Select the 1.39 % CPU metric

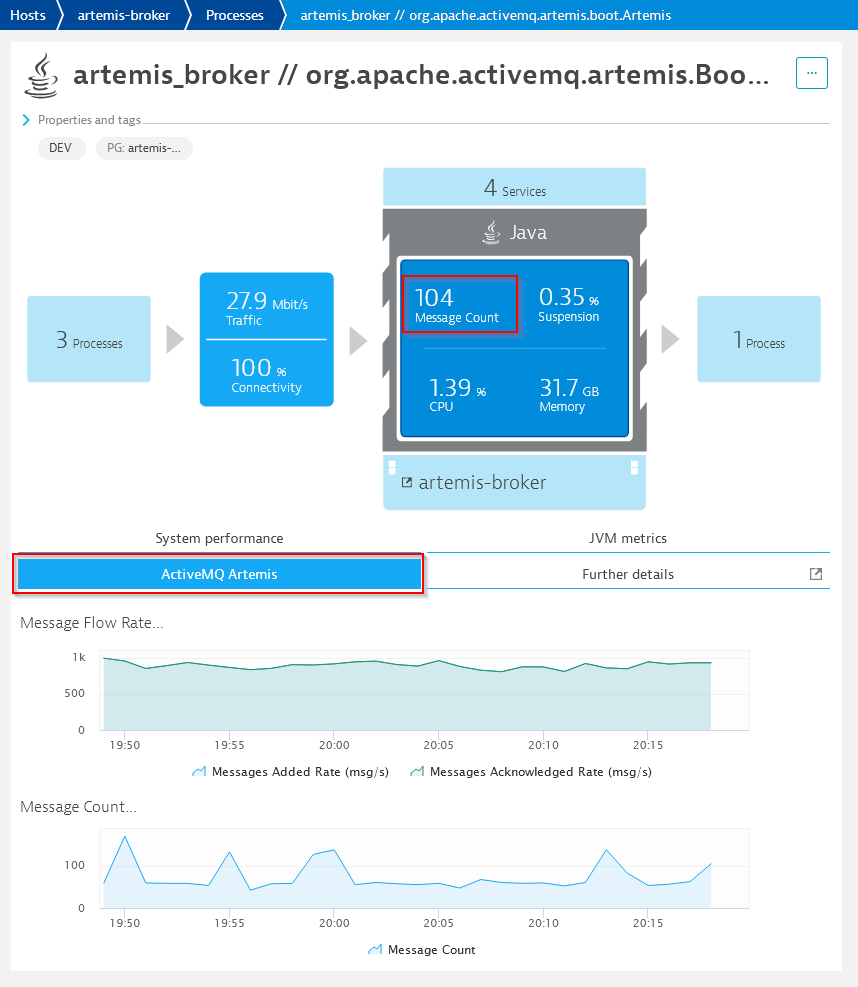pos(456,394)
